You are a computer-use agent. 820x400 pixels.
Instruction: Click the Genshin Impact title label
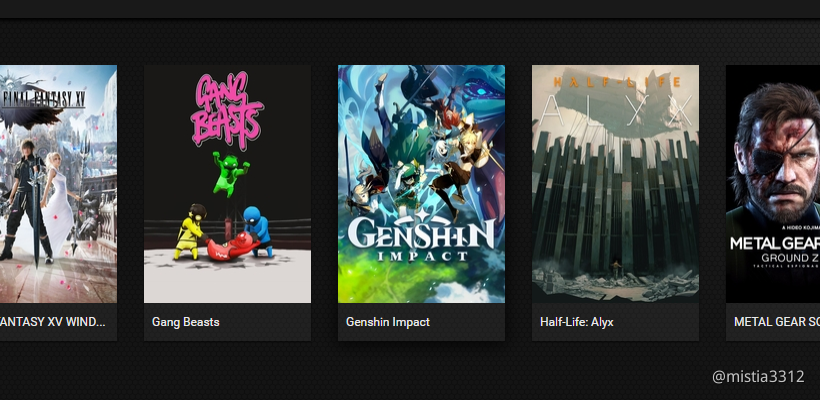pos(388,322)
